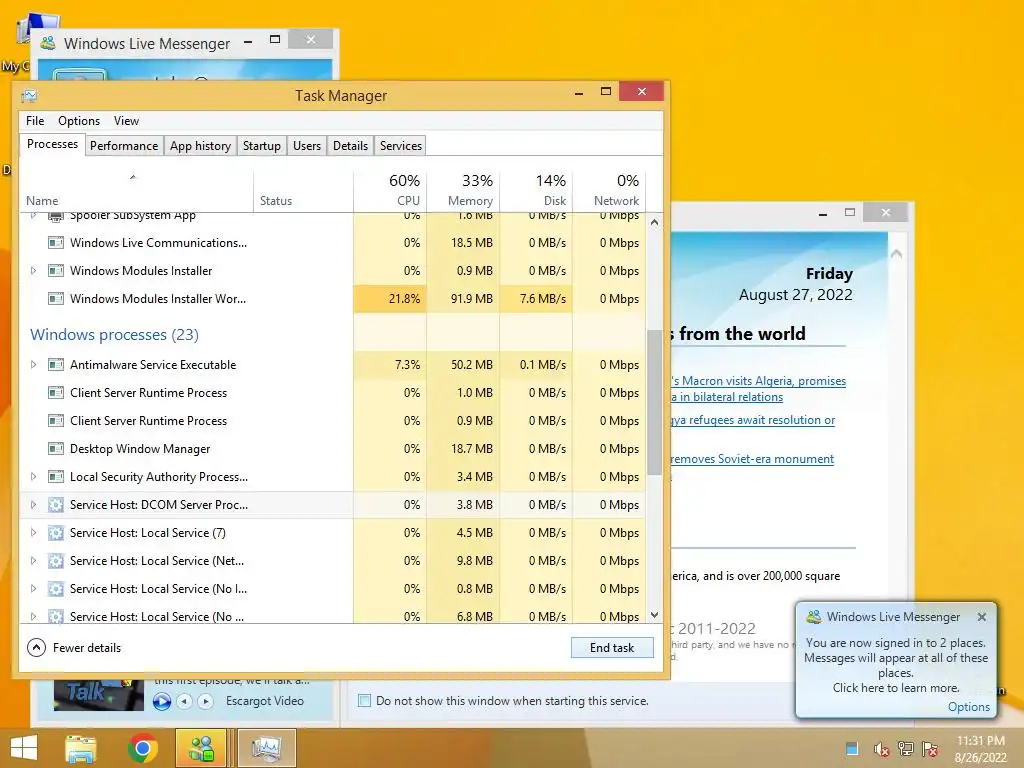Image resolution: width=1024 pixels, height=768 pixels.
Task: Click the network tray icon
Action: click(906, 749)
